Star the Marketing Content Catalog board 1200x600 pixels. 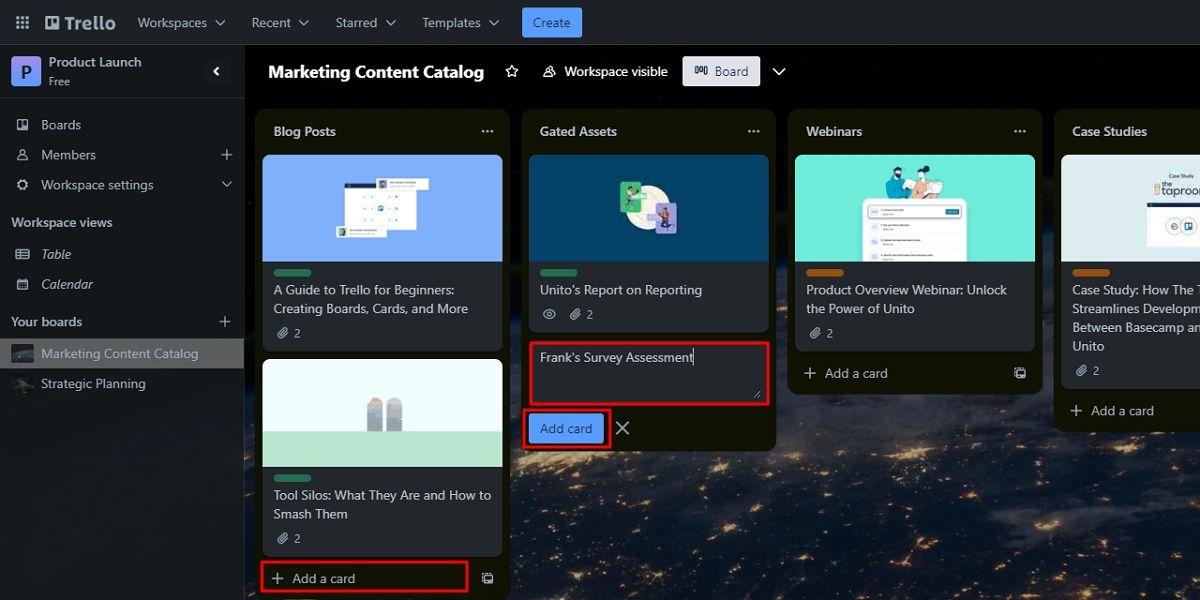point(511,71)
